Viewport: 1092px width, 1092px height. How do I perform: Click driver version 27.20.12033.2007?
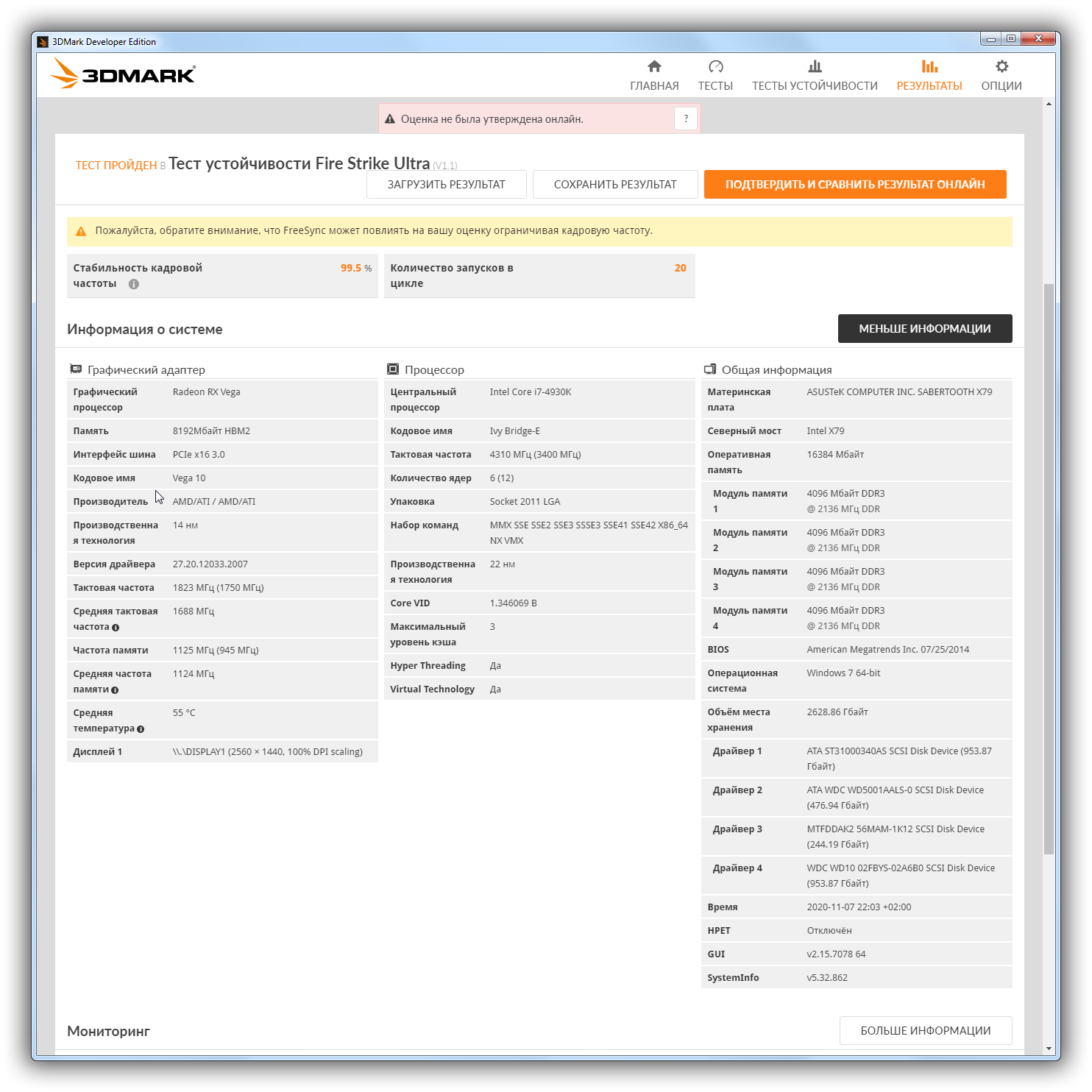[210, 564]
